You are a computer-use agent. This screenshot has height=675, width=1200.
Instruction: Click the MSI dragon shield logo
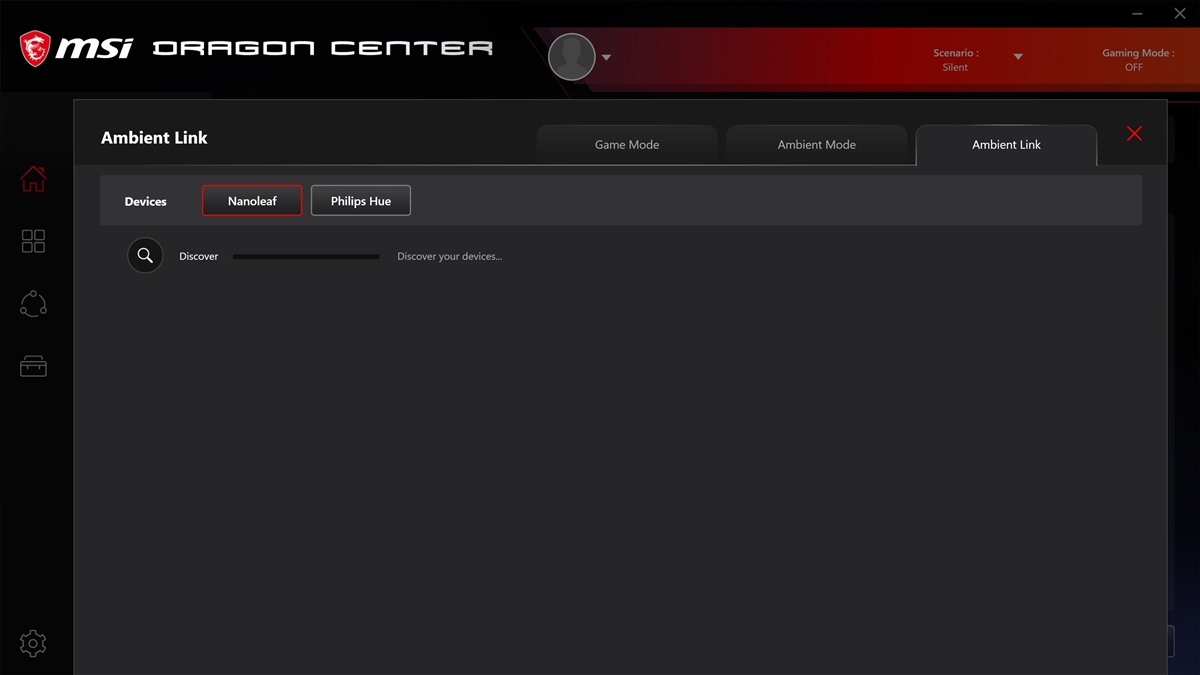[x=35, y=48]
